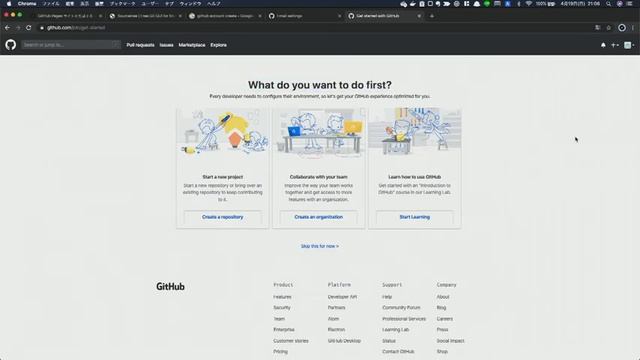
Task: Click the Skip this for now link
Action: (x=320, y=246)
